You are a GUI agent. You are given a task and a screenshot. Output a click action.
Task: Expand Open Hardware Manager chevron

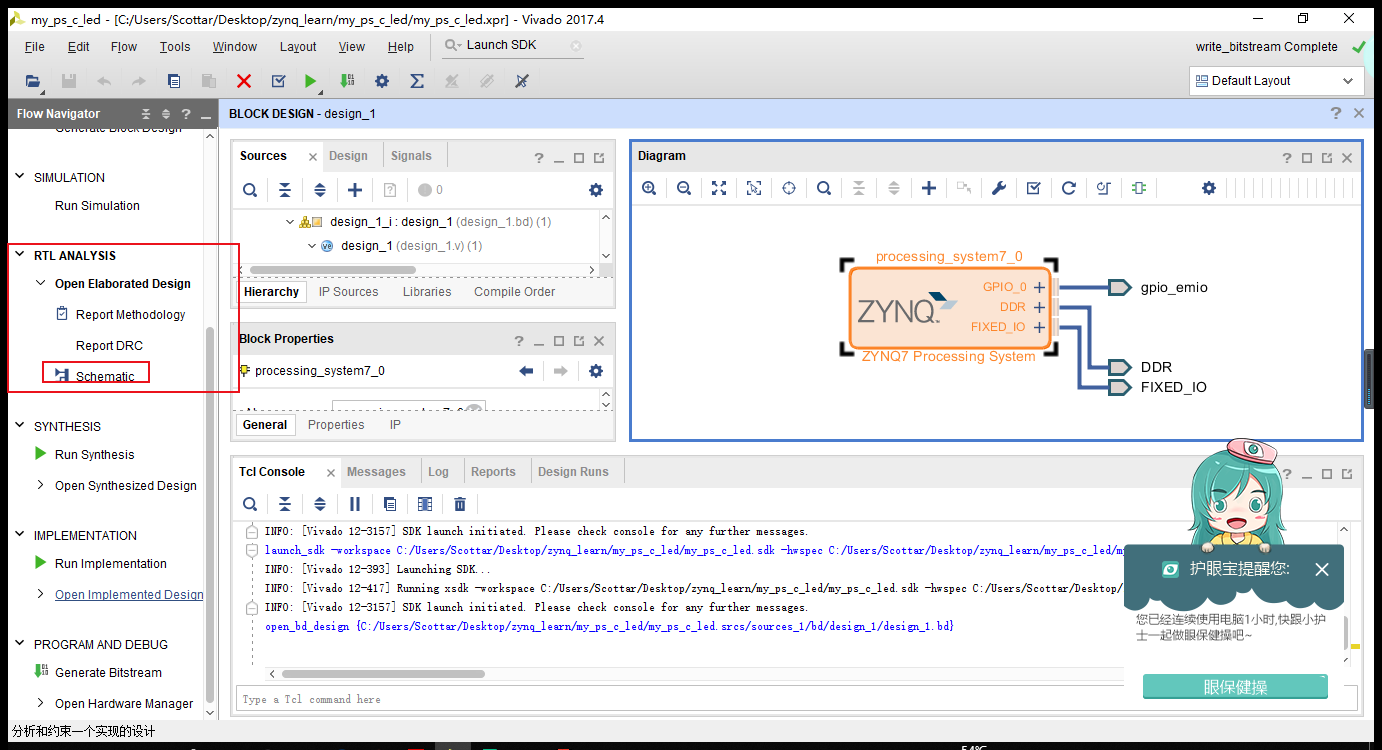click(x=41, y=703)
